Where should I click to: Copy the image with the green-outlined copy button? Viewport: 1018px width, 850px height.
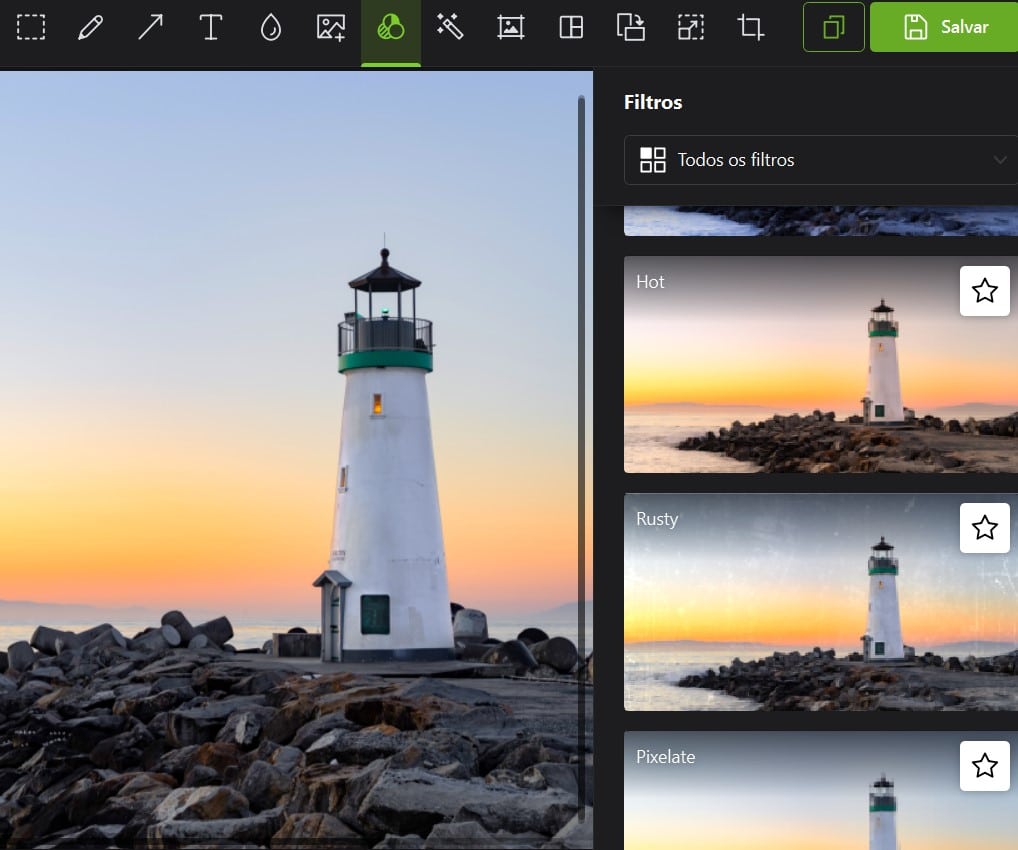pyautogui.click(x=834, y=27)
